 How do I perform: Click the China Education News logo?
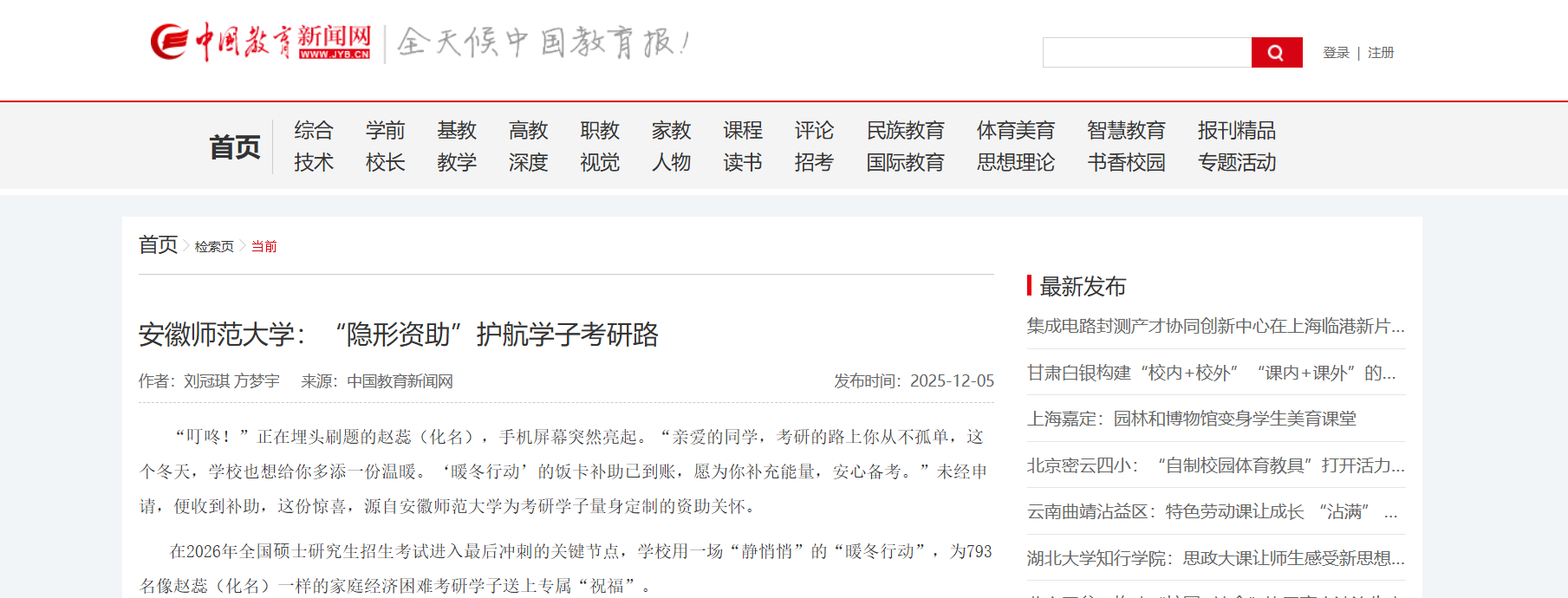coord(261,42)
